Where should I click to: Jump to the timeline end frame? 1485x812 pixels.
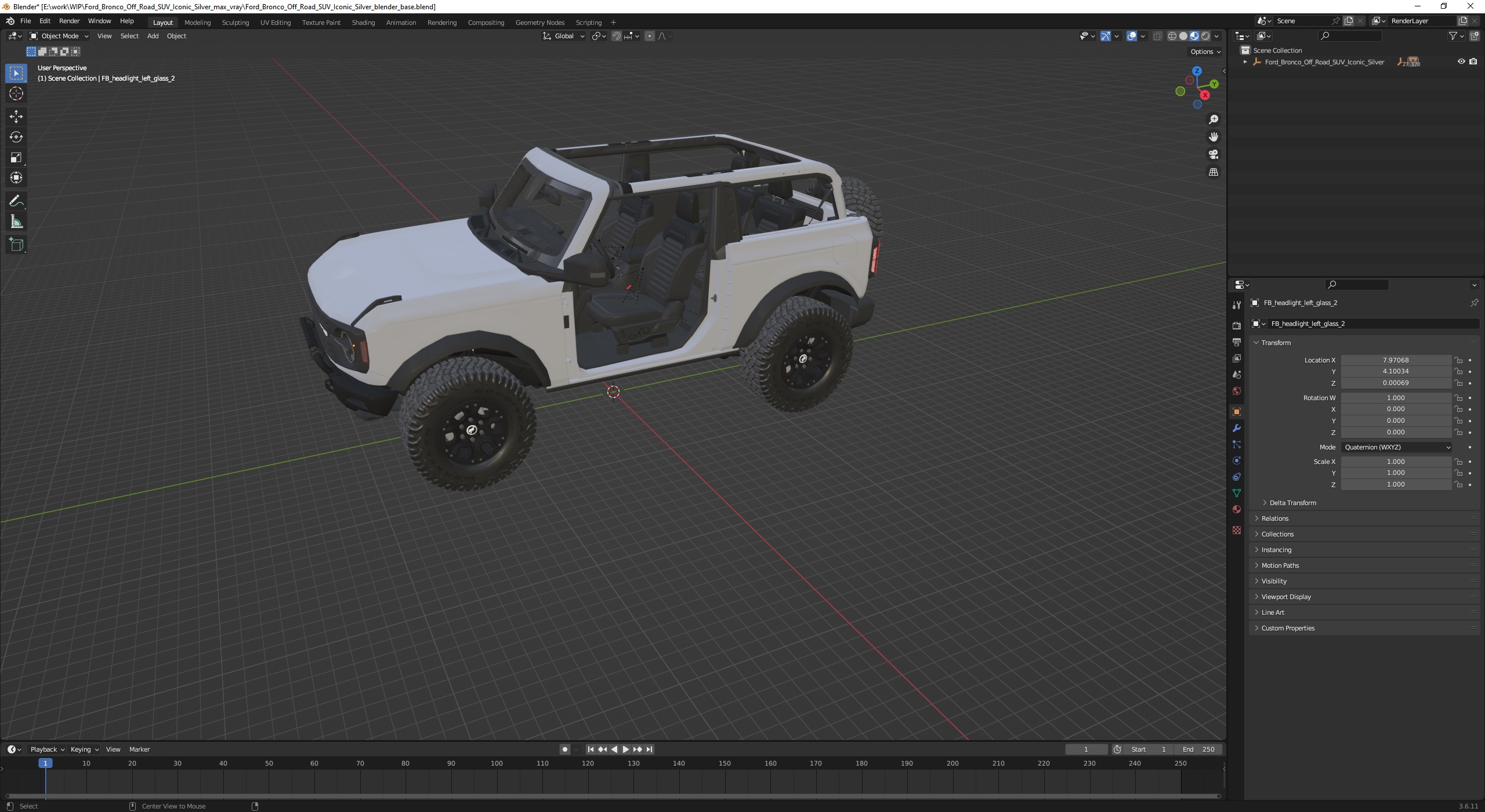coord(649,749)
